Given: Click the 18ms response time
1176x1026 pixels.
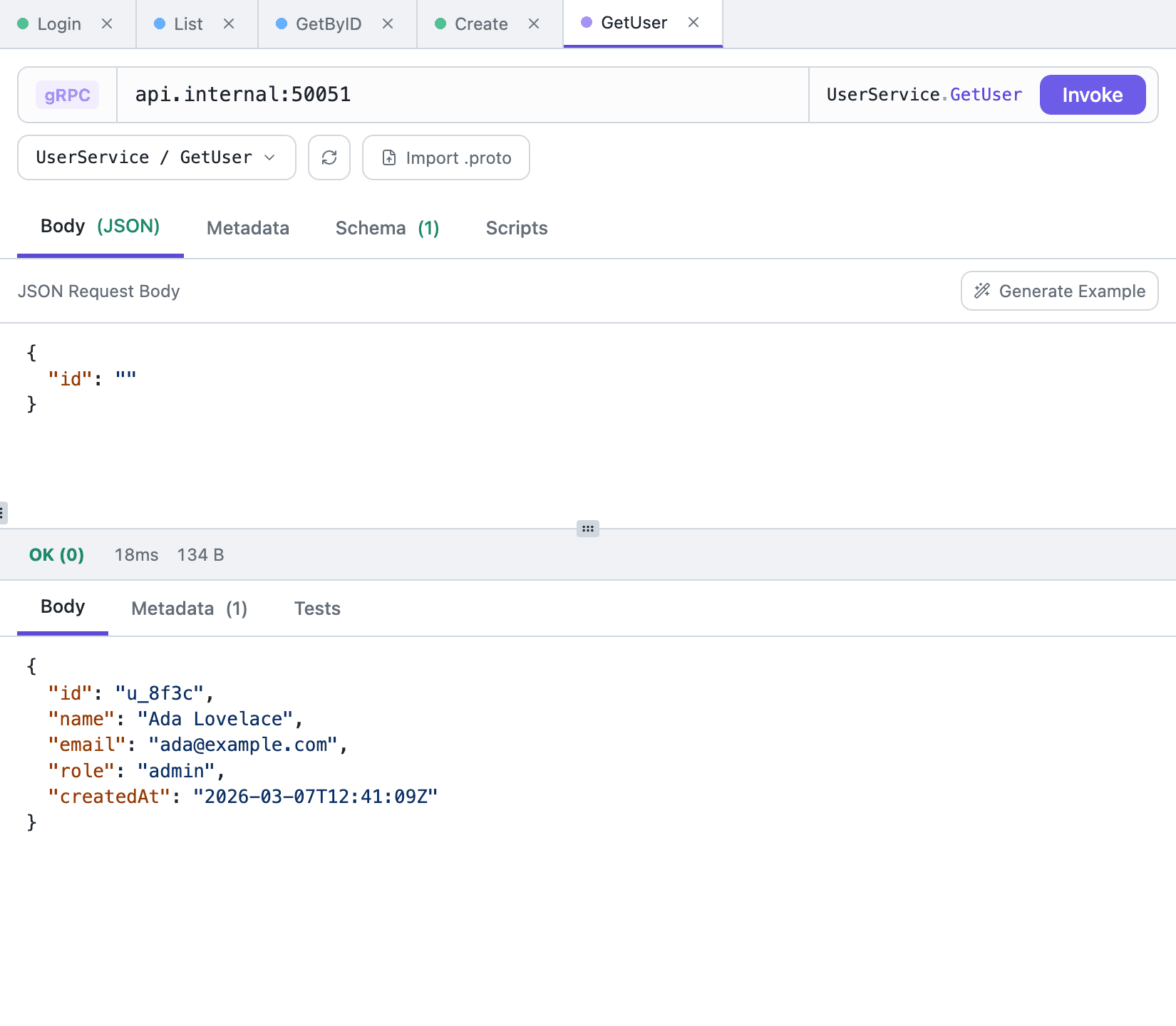Looking at the screenshot, I should [x=137, y=555].
